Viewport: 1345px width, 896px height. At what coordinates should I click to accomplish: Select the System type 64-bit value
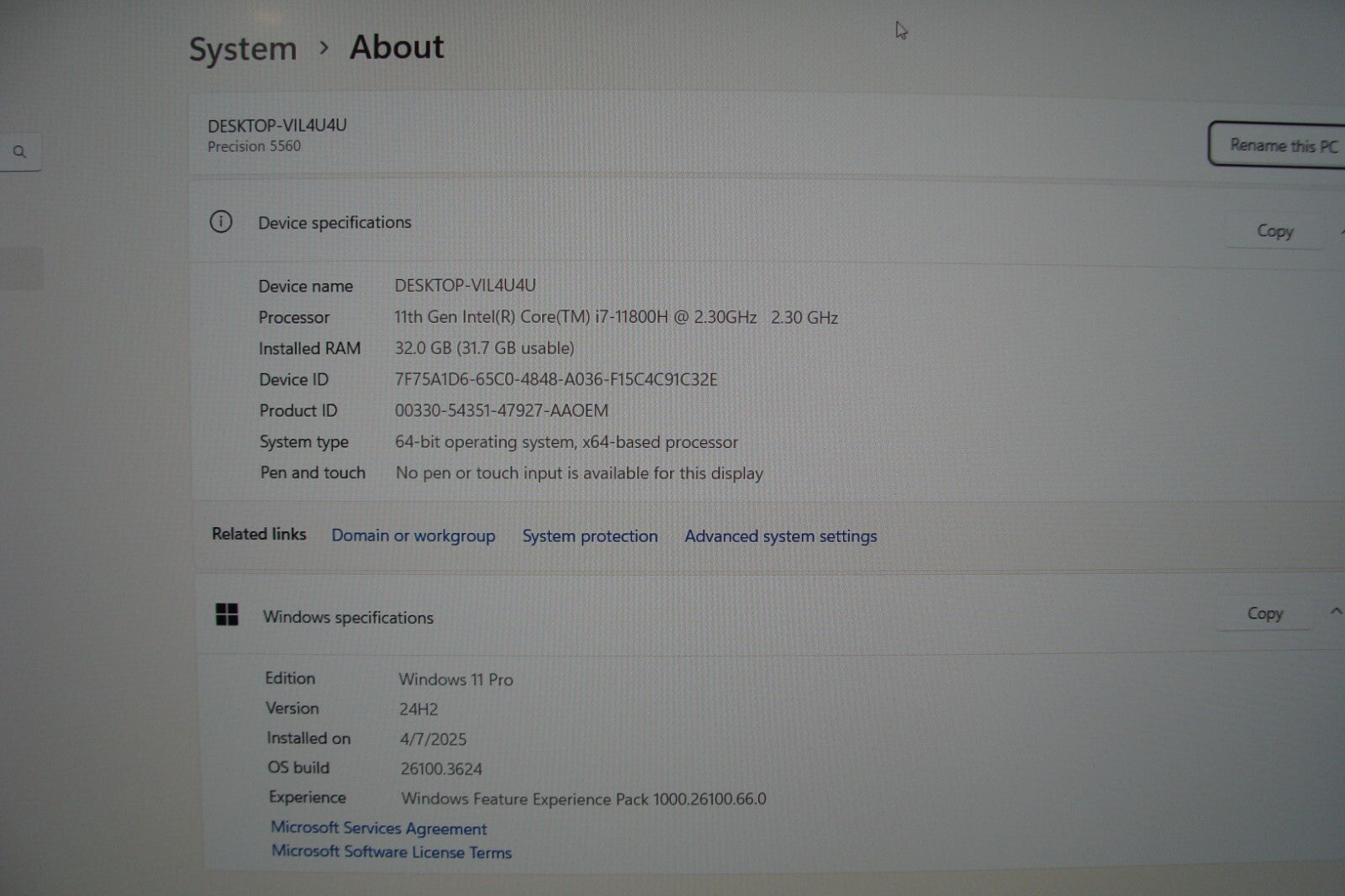(x=567, y=441)
